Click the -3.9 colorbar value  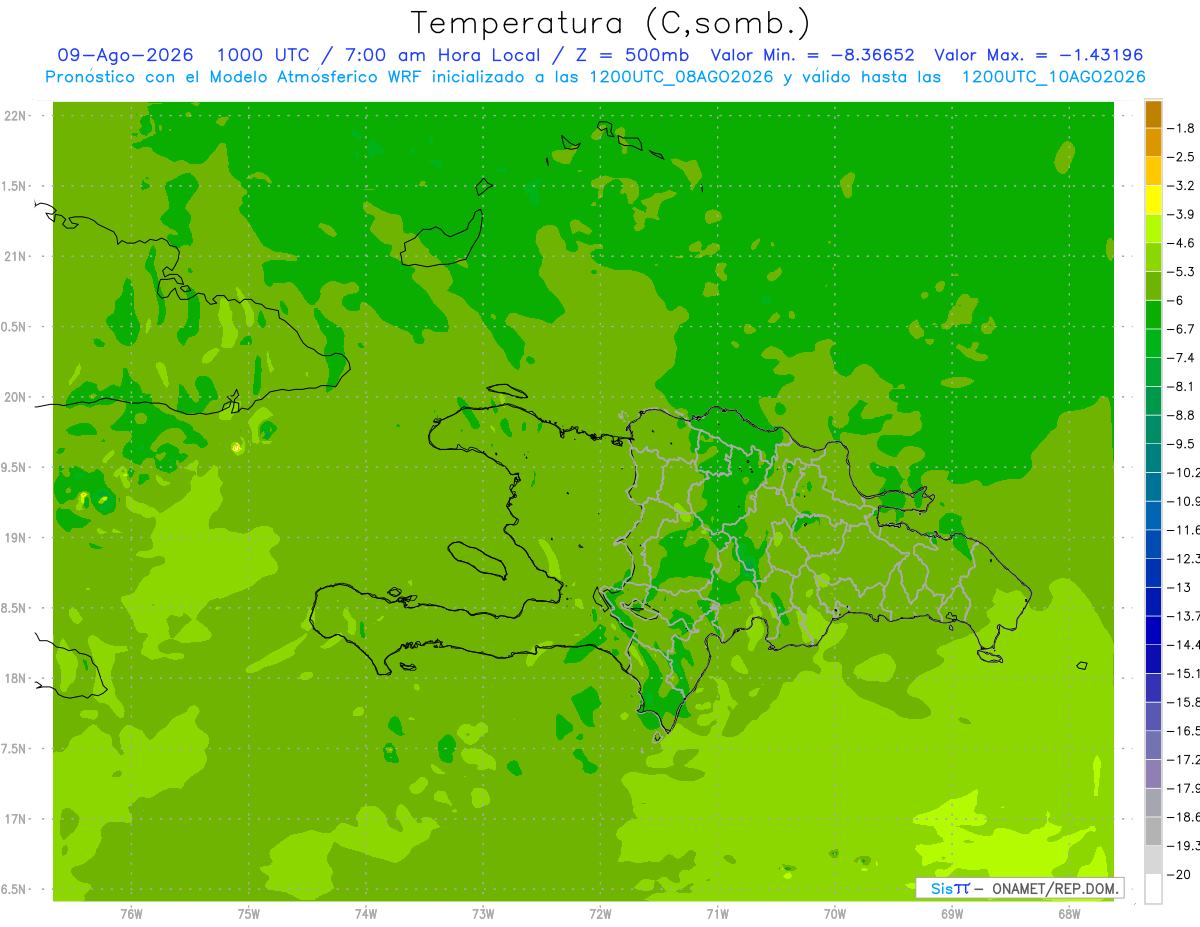tap(1182, 215)
